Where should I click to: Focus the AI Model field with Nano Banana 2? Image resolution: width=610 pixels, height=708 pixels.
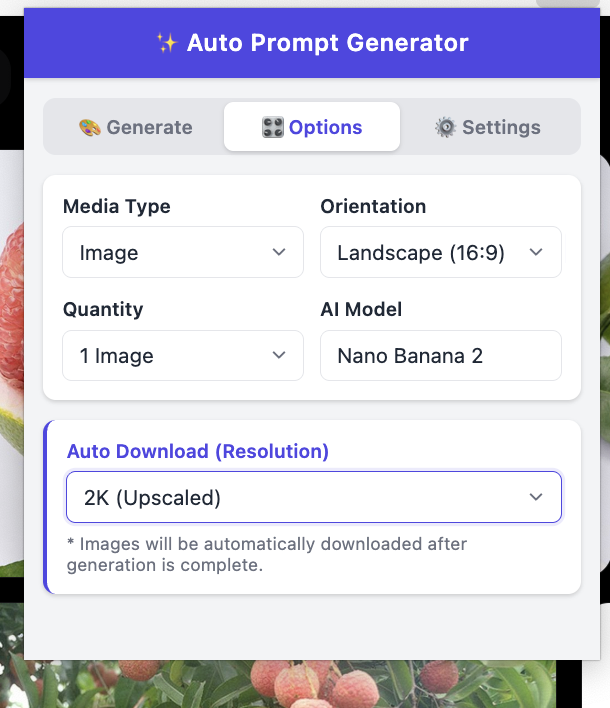[441, 356]
